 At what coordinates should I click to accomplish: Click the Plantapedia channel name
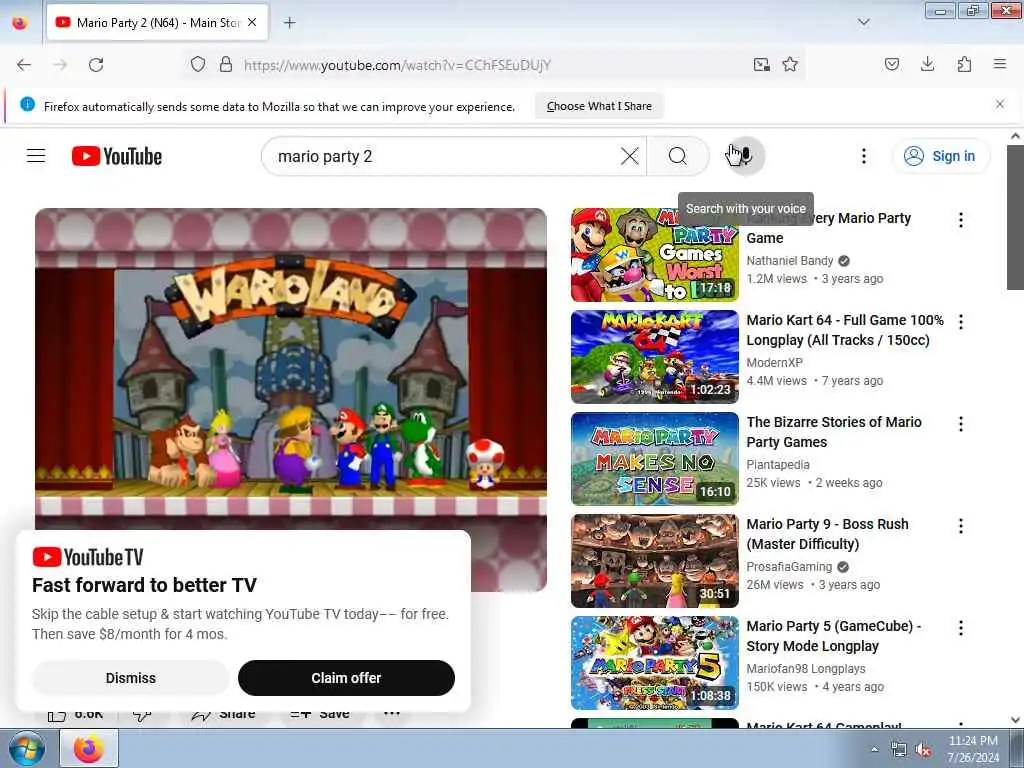click(778, 464)
